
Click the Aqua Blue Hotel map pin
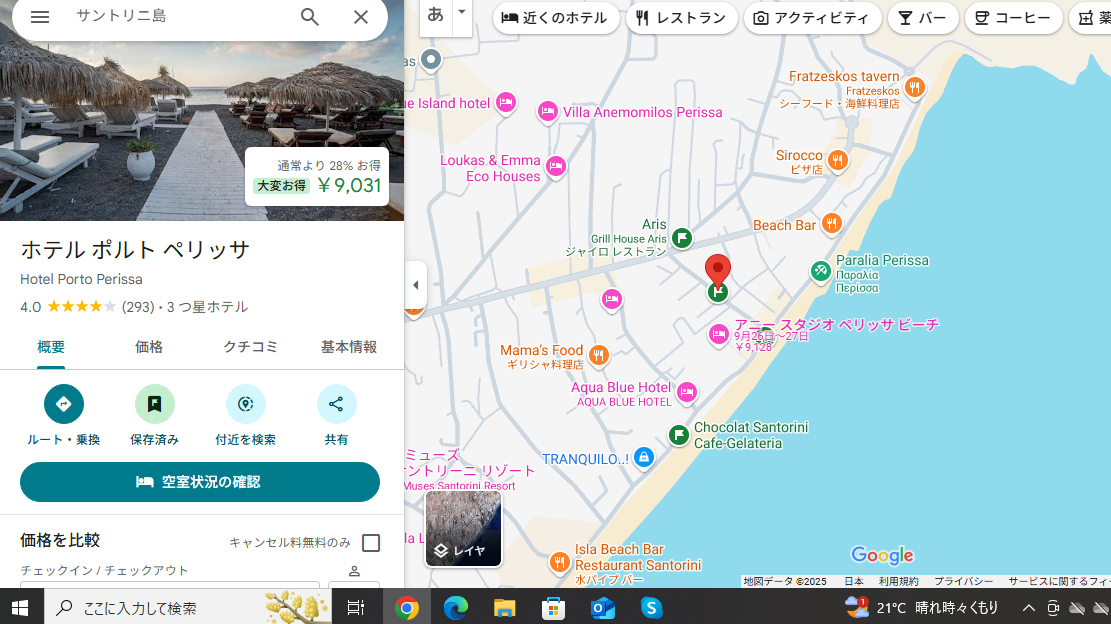click(687, 393)
